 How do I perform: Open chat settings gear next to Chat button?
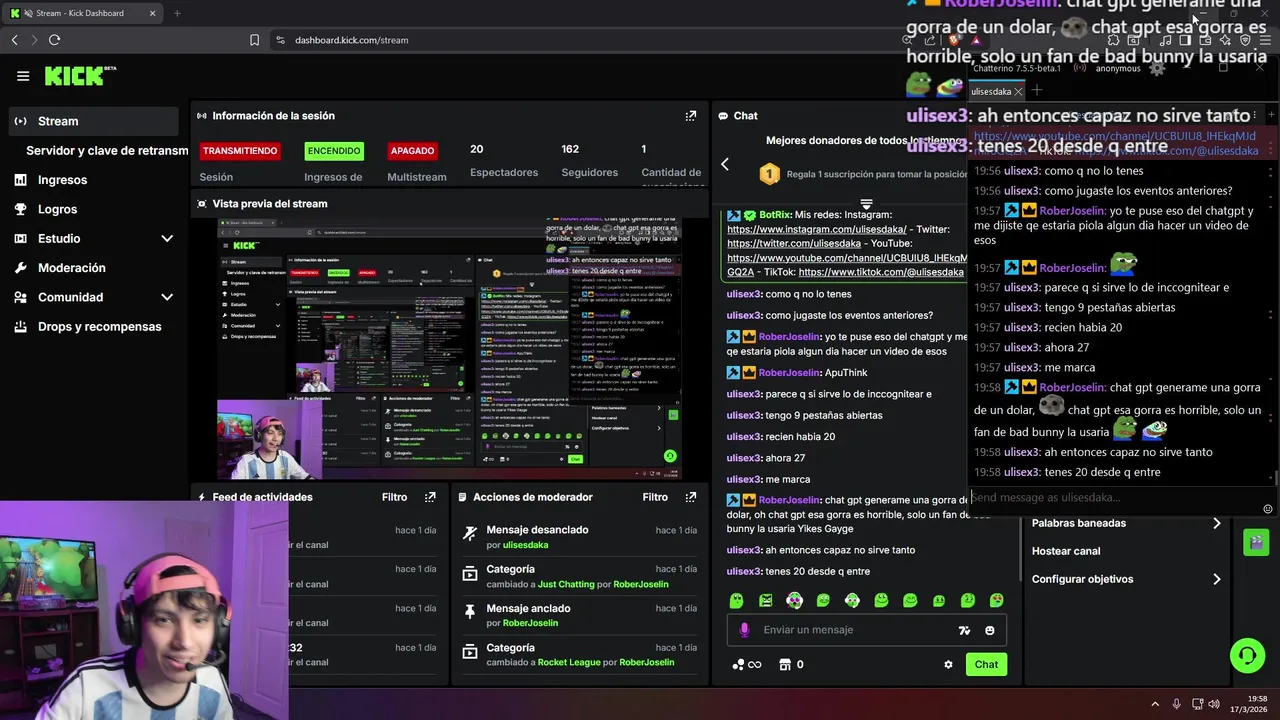948,664
